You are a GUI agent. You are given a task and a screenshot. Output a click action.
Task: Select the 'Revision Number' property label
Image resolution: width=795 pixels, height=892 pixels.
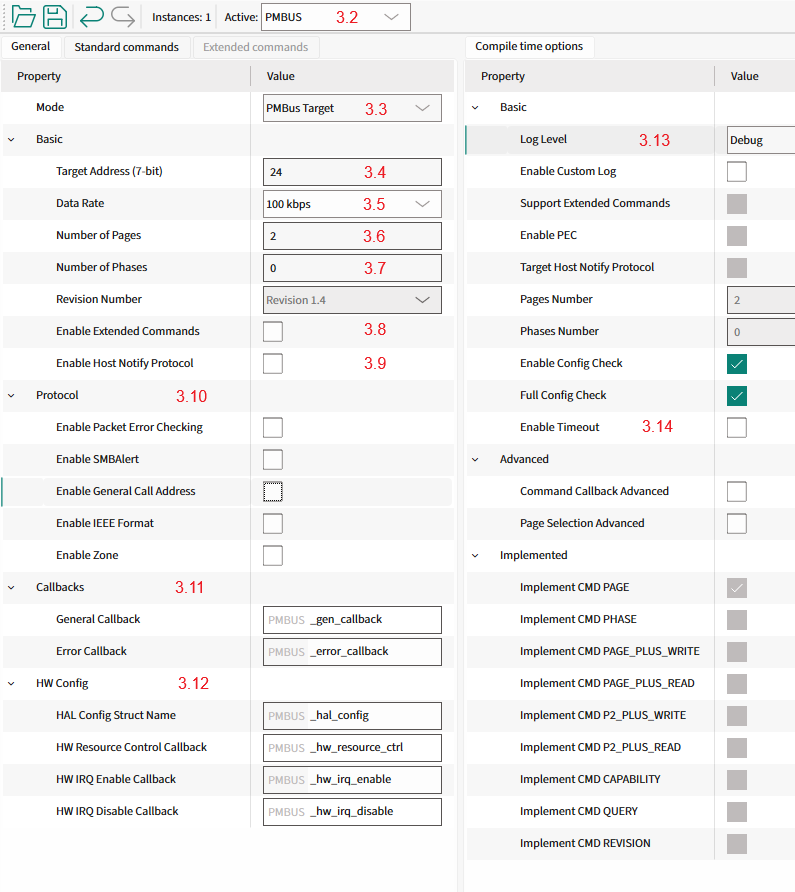(x=99, y=299)
